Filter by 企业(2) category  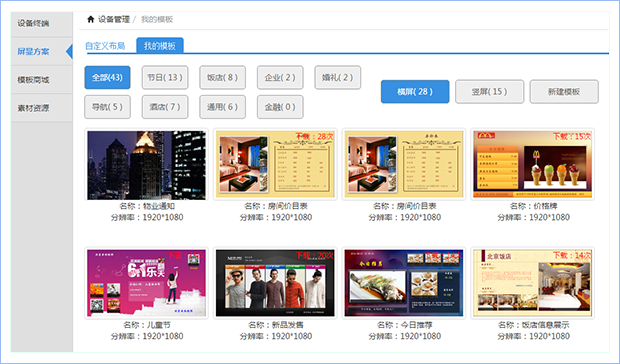coord(280,77)
